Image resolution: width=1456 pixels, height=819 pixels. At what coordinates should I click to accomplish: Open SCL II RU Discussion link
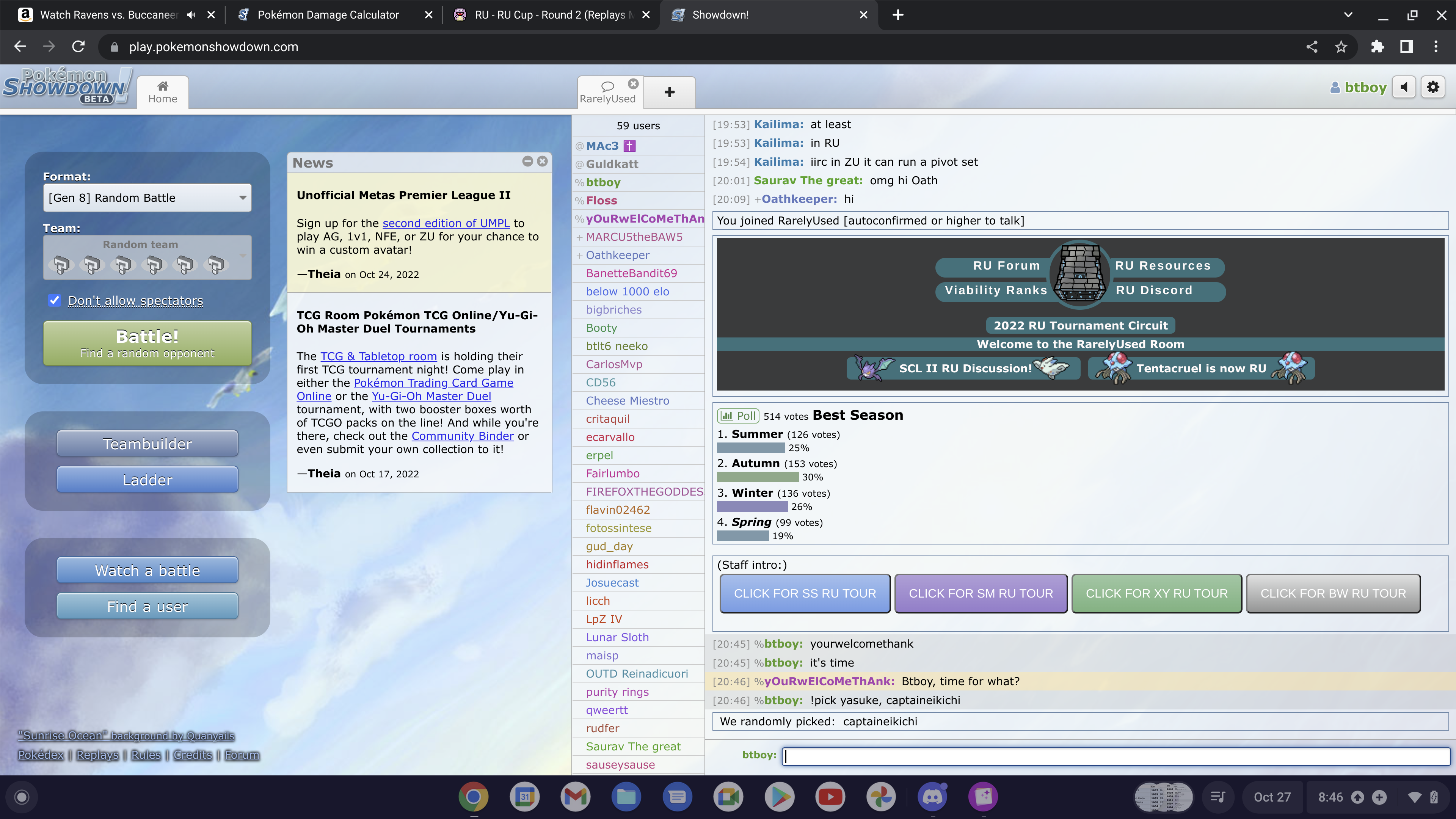point(964,369)
